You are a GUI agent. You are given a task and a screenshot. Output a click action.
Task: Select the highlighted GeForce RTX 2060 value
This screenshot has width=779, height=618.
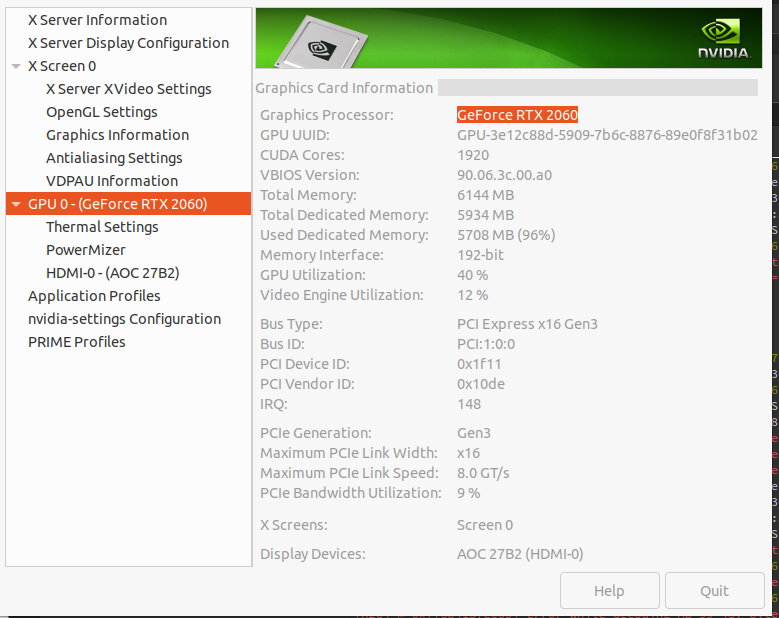[x=517, y=115]
